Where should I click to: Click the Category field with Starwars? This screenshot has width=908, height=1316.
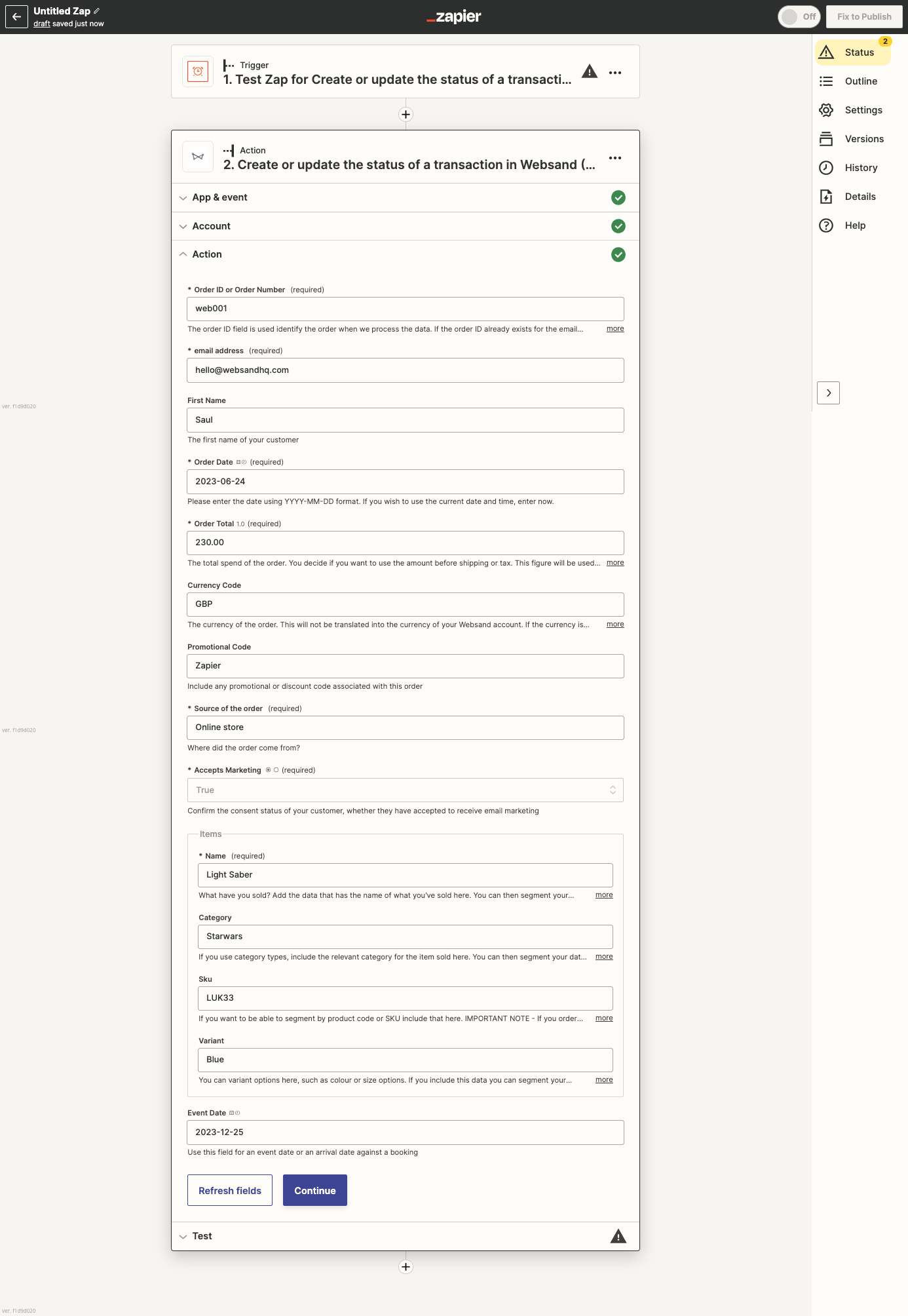coord(406,937)
